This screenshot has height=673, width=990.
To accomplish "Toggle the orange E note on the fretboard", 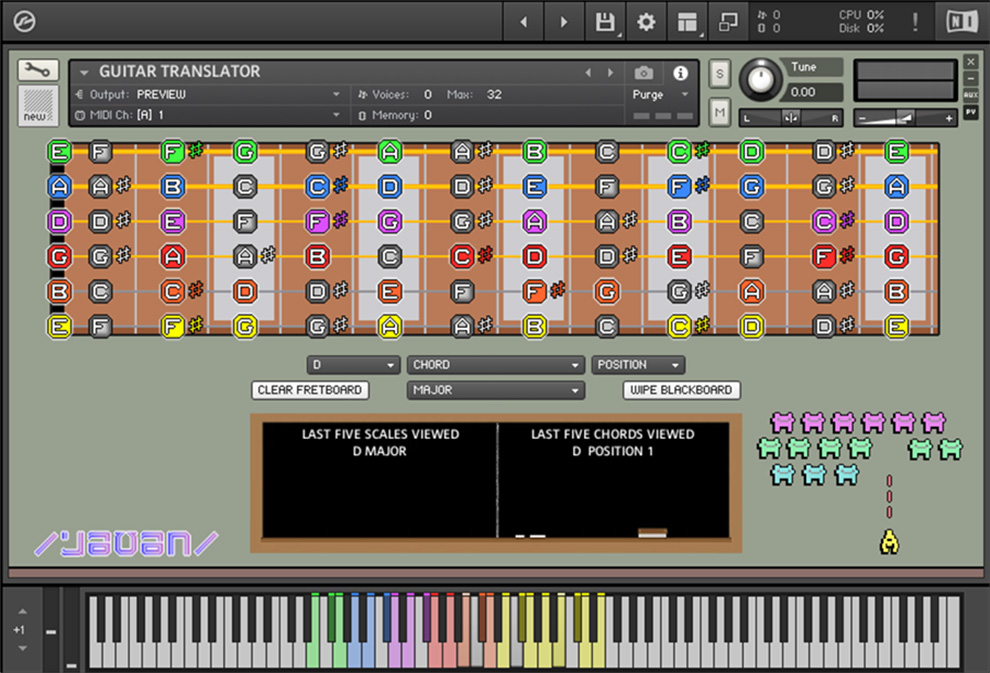I will point(390,292).
